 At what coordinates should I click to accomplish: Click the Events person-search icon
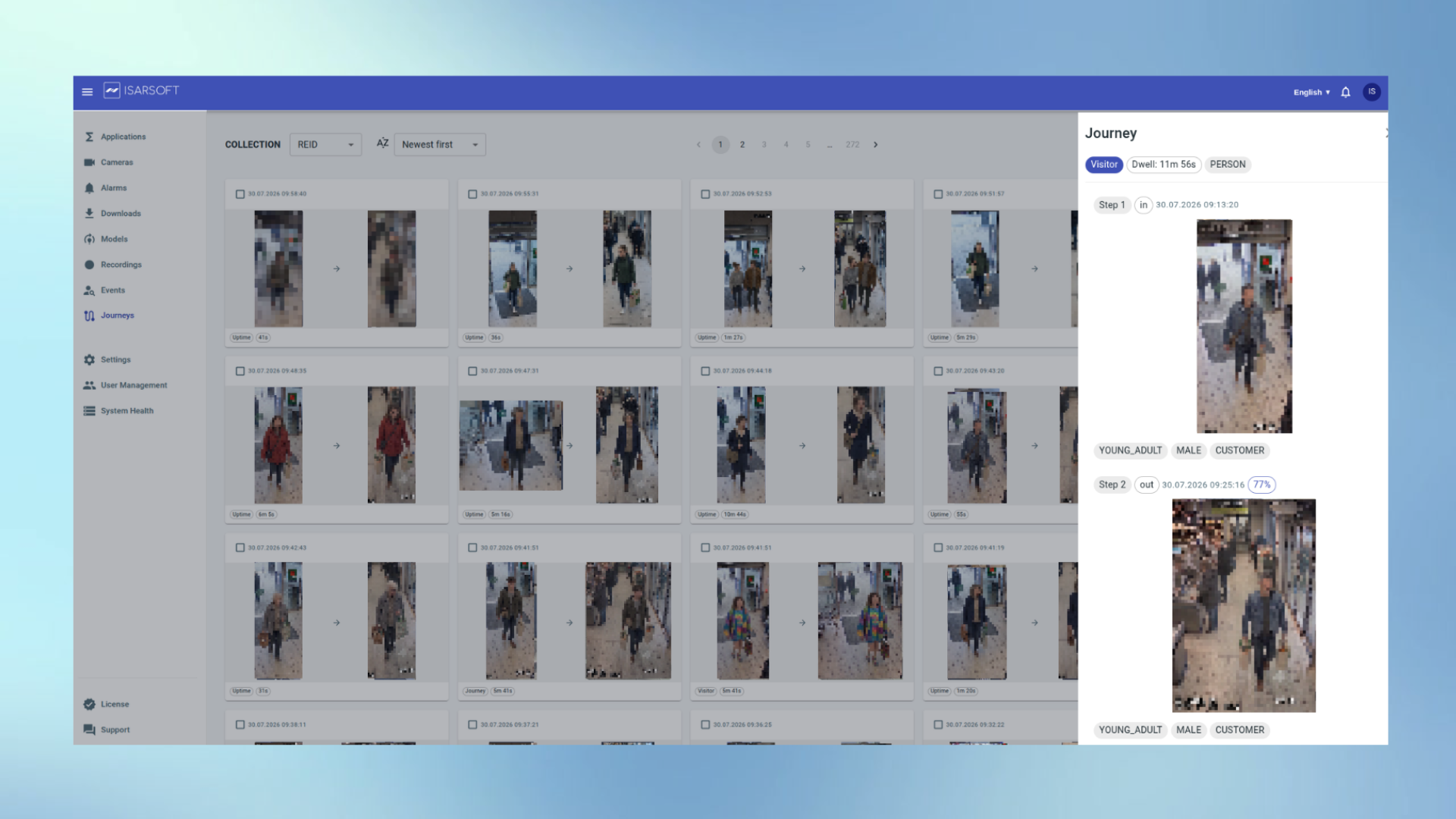point(89,290)
